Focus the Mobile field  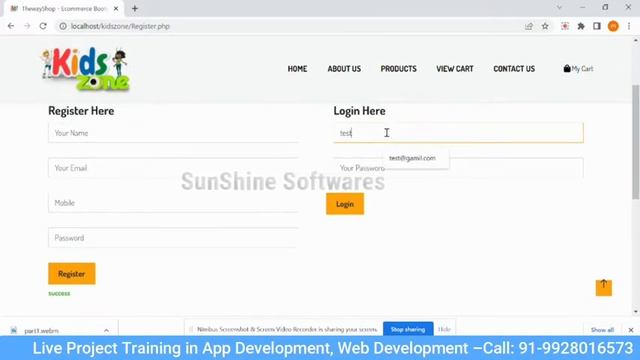coord(173,203)
